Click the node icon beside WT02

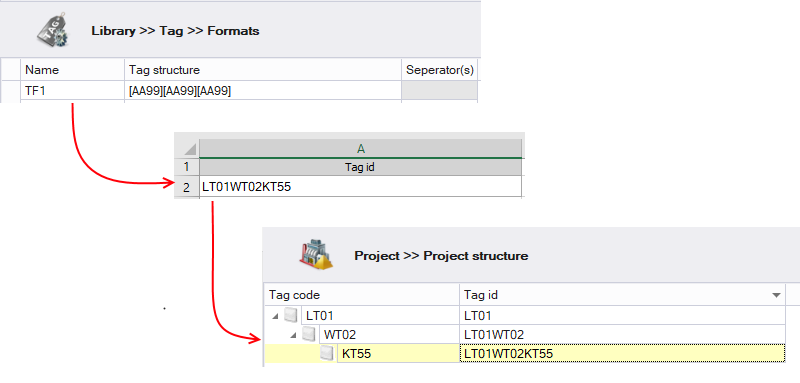click(308, 335)
